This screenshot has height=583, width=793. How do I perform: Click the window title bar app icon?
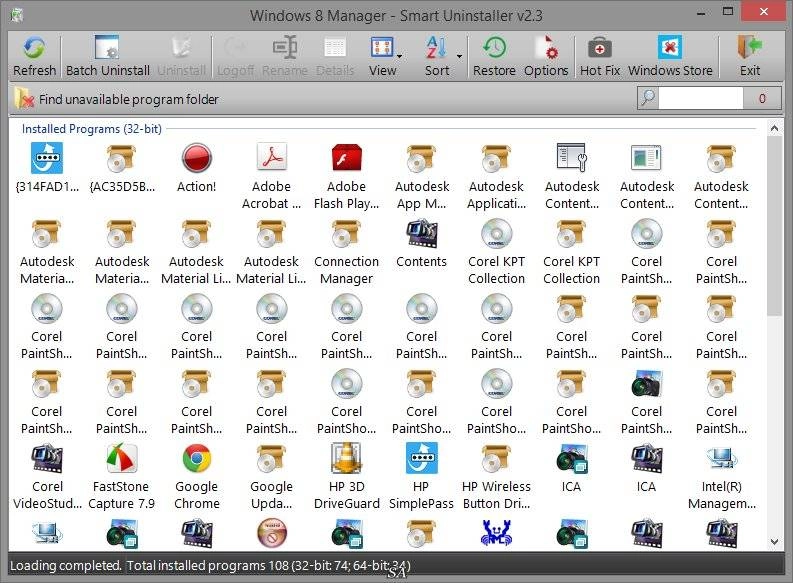tap(17, 15)
